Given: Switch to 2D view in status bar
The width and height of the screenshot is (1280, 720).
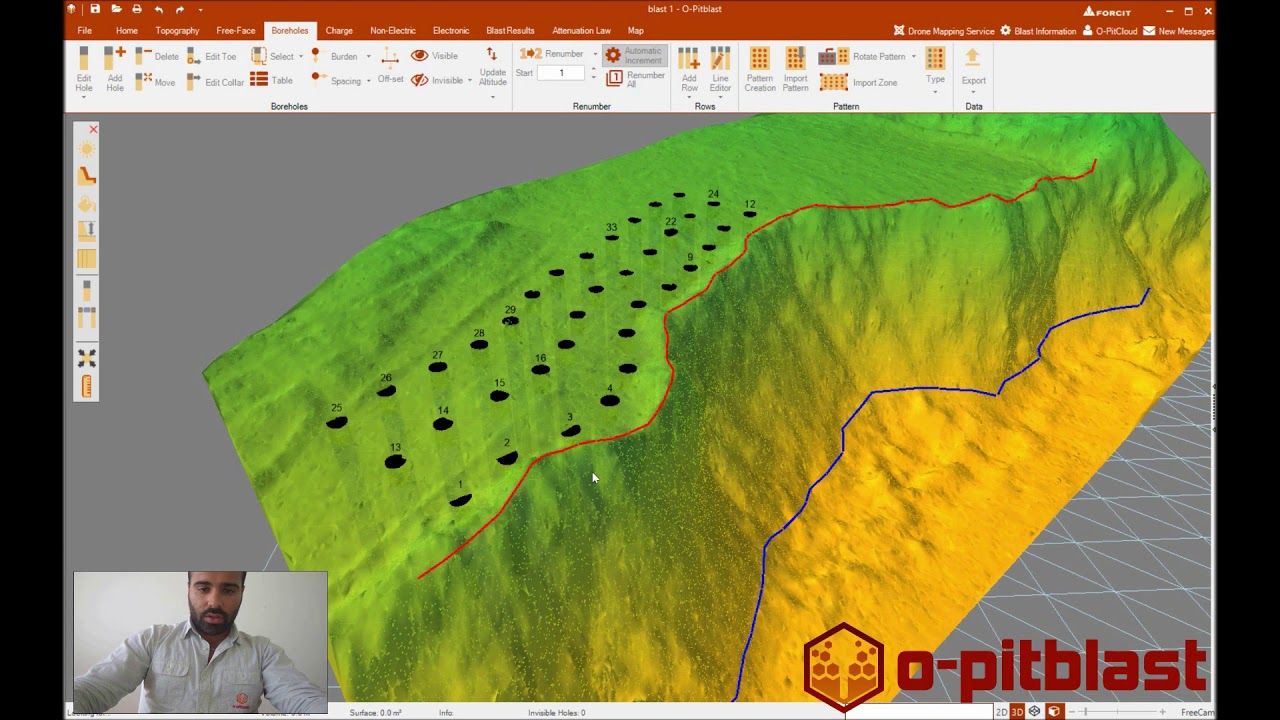Looking at the screenshot, I should (1001, 712).
